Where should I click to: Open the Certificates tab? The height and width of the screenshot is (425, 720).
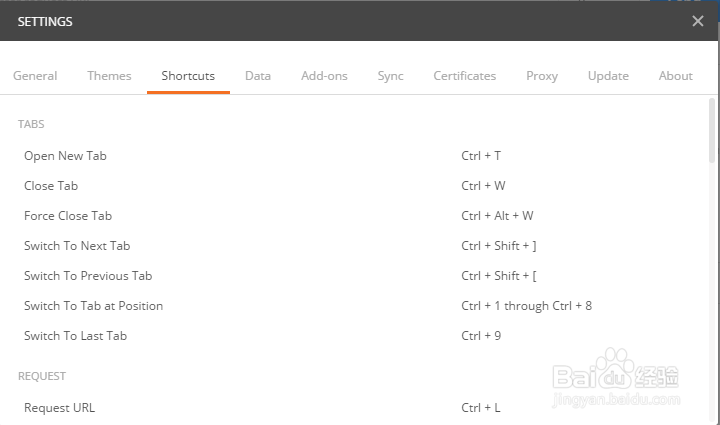465,76
